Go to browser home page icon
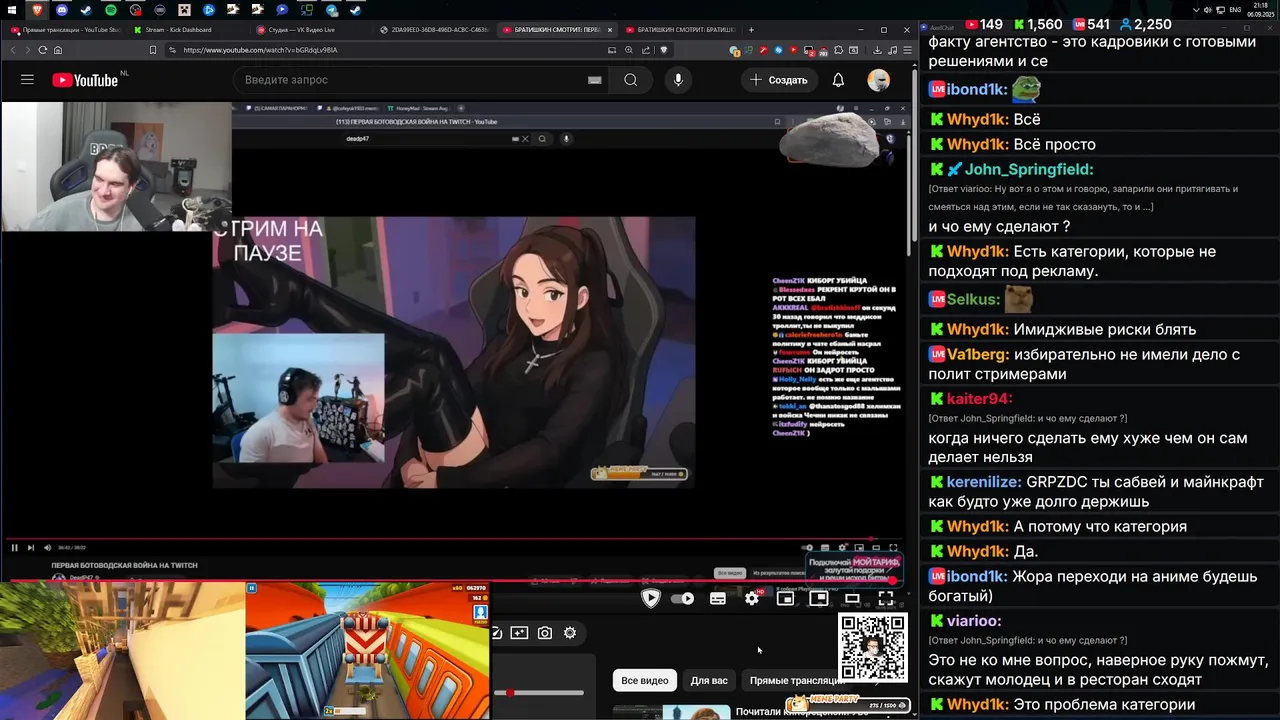The height and width of the screenshot is (720, 1280). tap(58, 50)
